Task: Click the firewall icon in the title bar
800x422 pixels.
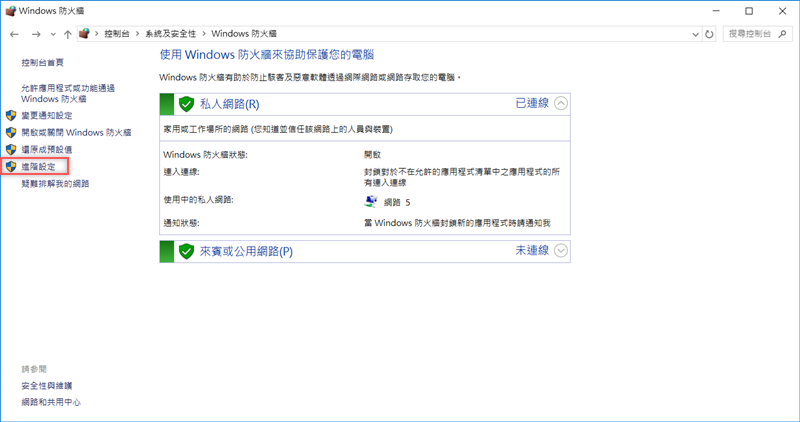Action: (11, 11)
